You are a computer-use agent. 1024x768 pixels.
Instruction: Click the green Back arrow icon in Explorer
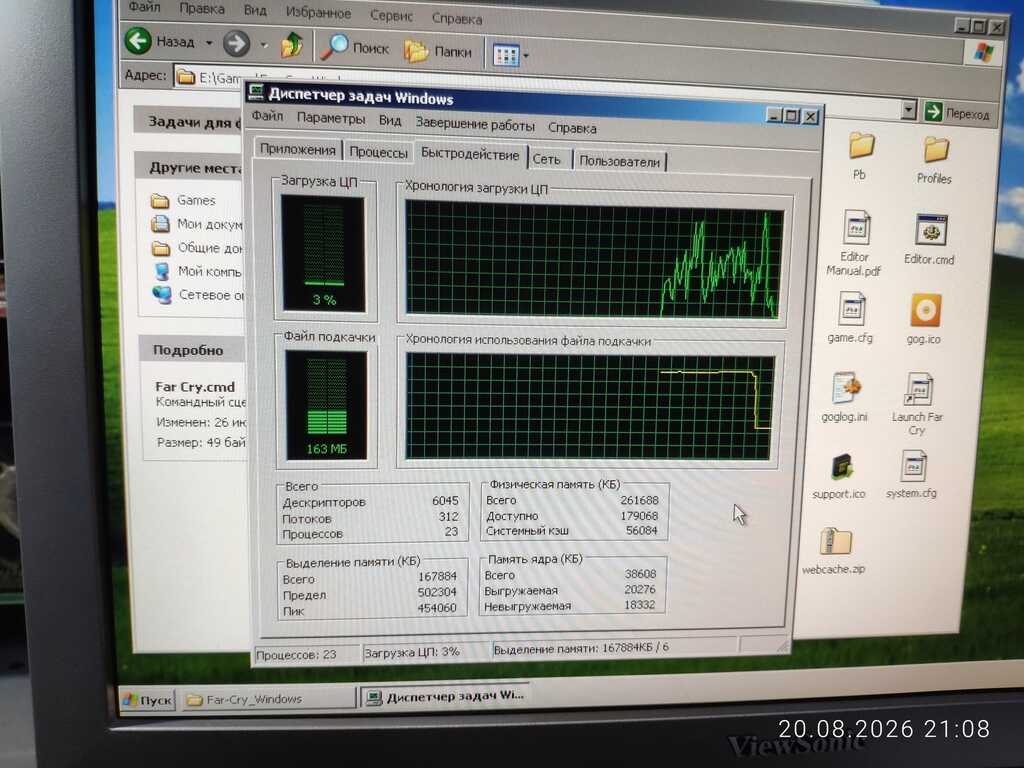[x=138, y=40]
